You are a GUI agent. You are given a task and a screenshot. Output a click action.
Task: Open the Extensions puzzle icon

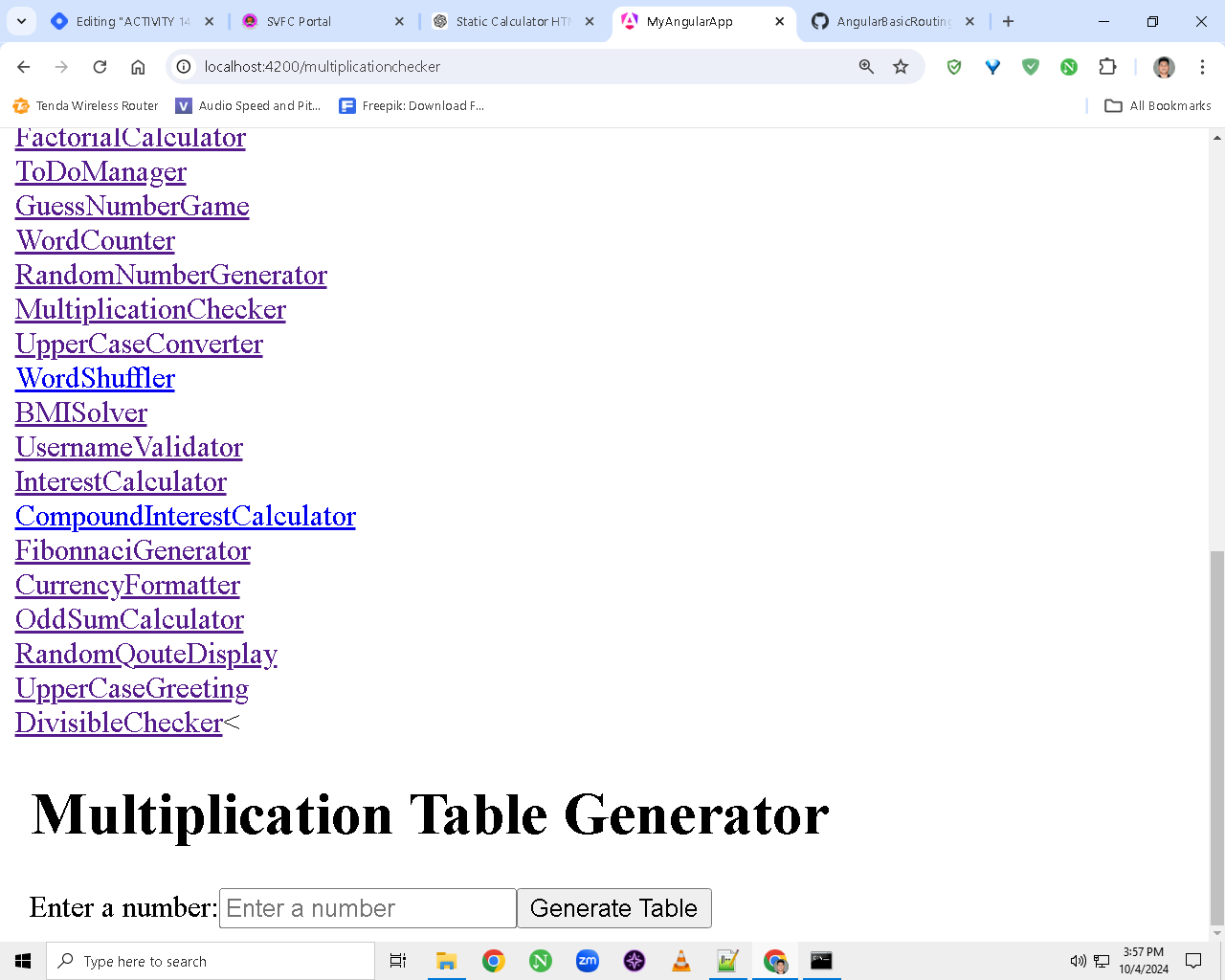coord(1107,67)
